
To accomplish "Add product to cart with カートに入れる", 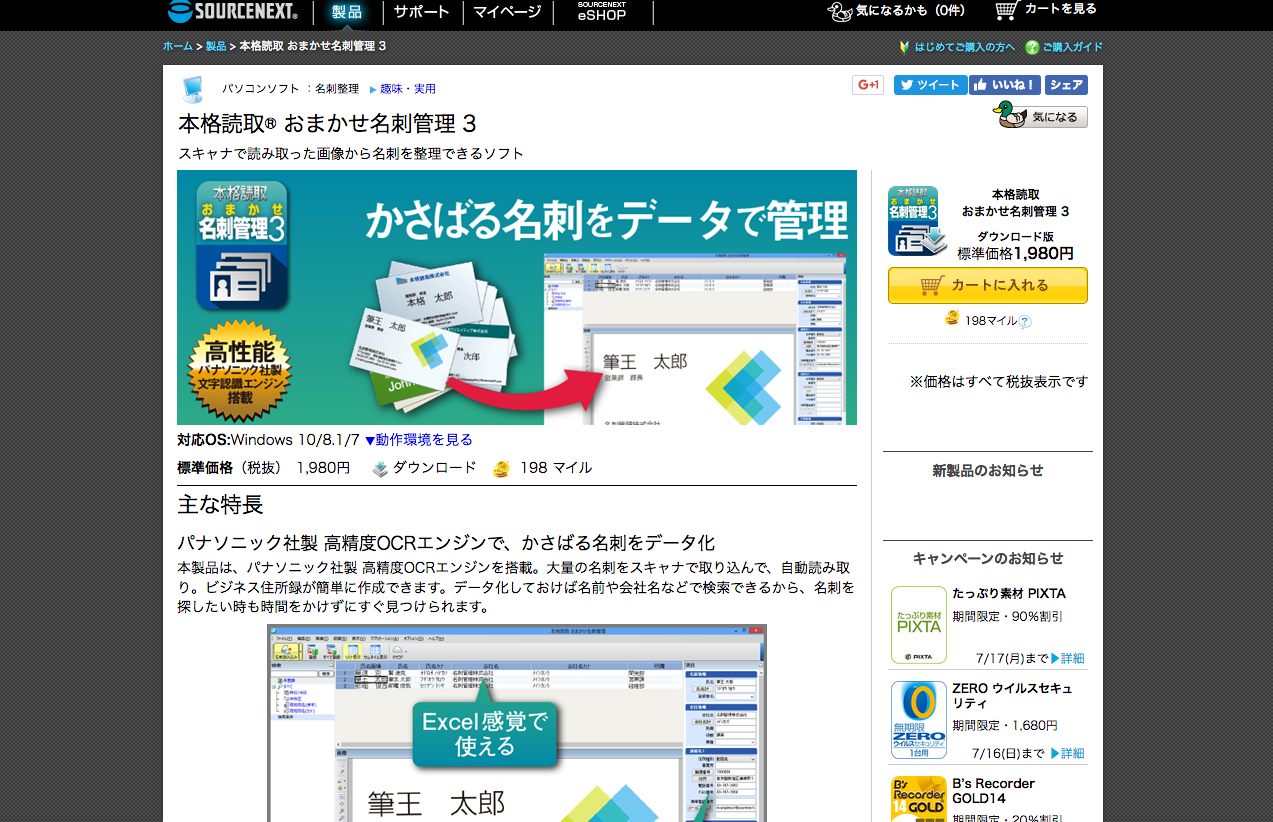I will click(987, 285).
